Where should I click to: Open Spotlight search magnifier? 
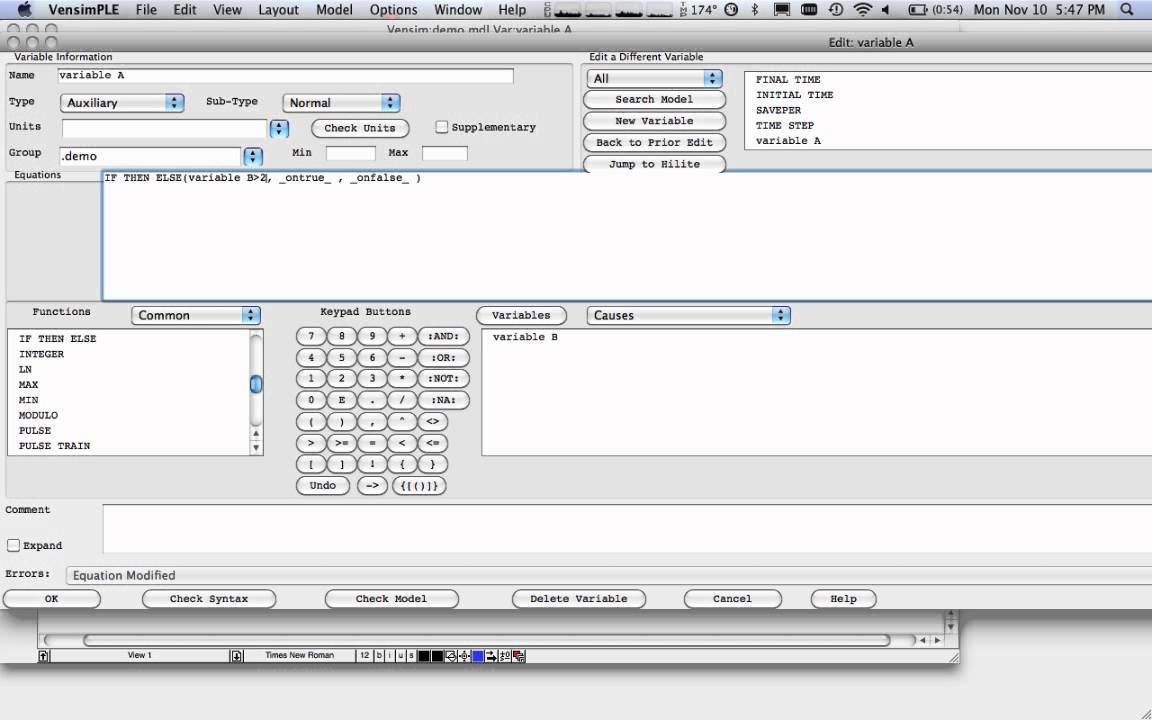coord(1126,10)
